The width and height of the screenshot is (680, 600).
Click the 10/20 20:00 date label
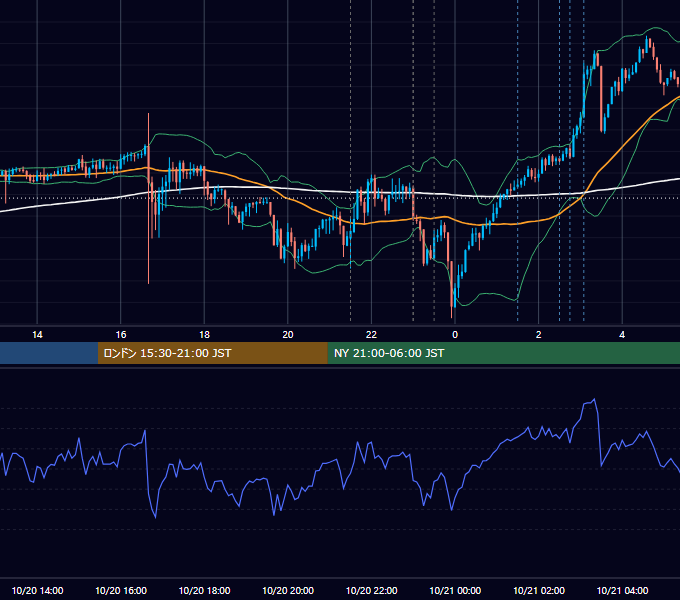click(288, 590)
